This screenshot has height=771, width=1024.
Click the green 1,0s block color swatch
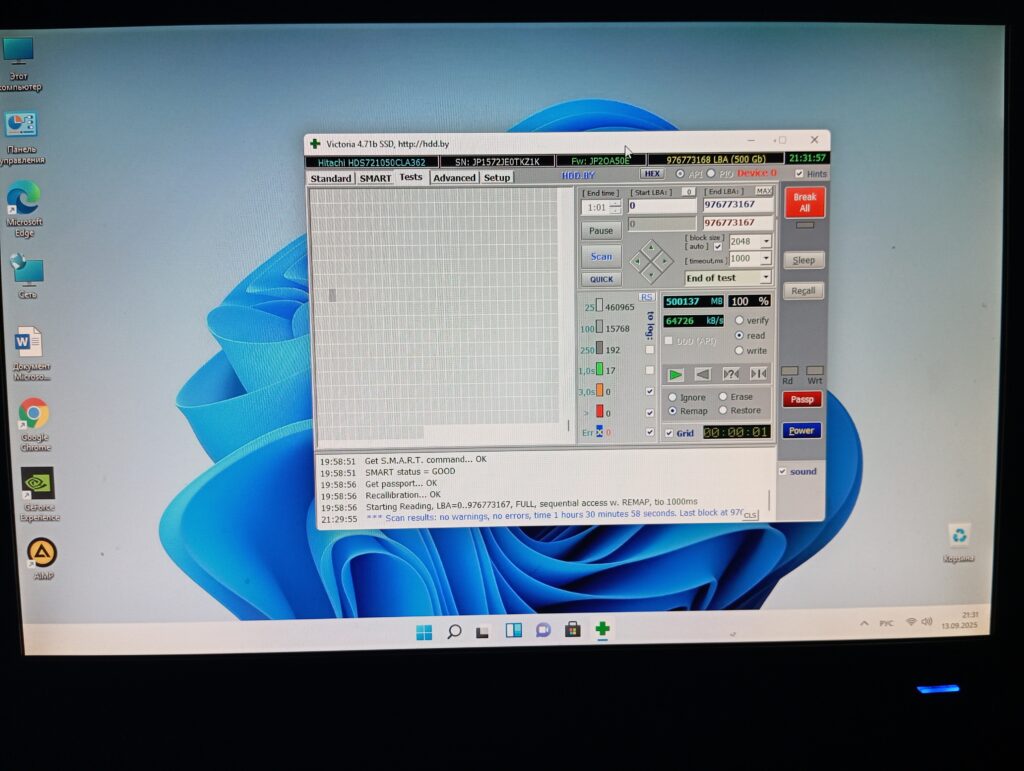coord(600,370)
